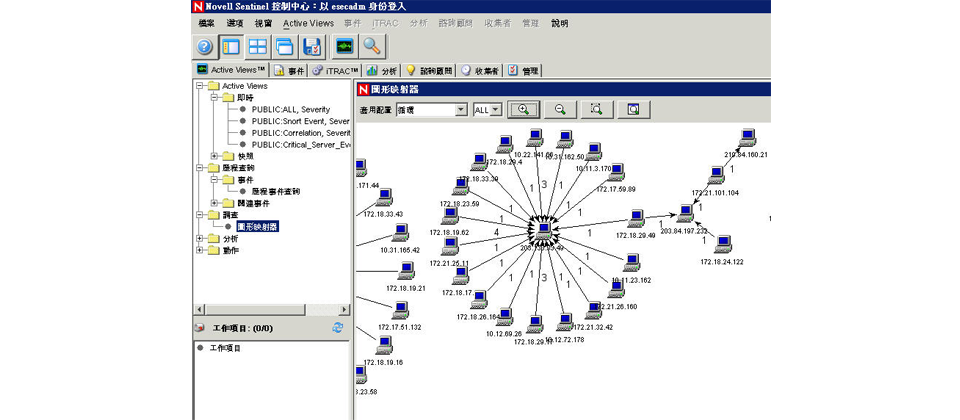The width and height of the screenshot is (960, 420).
Task: Select the 工作項目 entry in work items list
Action: tap(225, 348)
